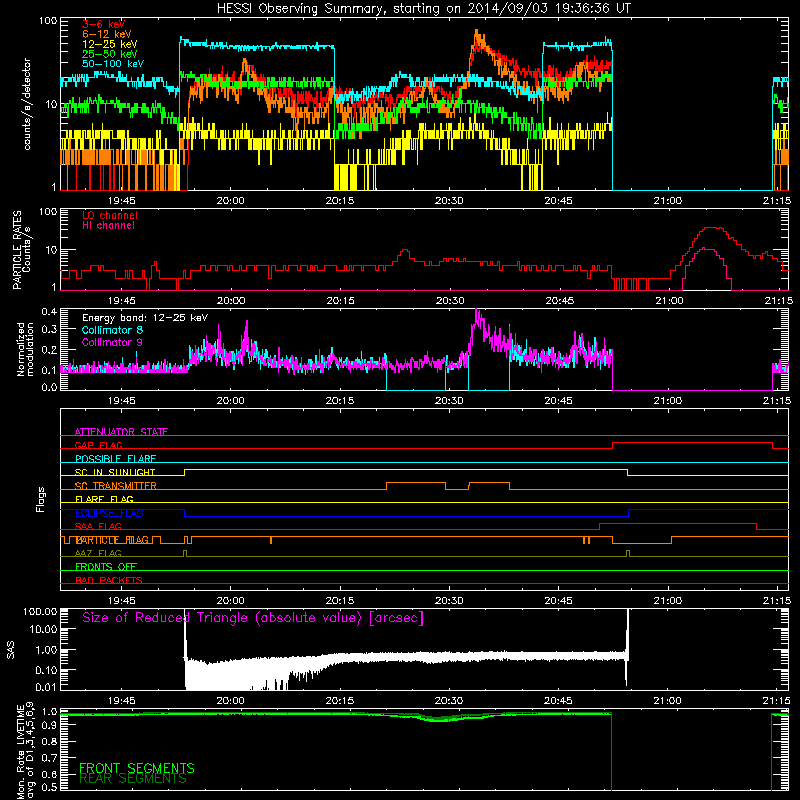Click the LO channel legend label

(x=110, y=215)
